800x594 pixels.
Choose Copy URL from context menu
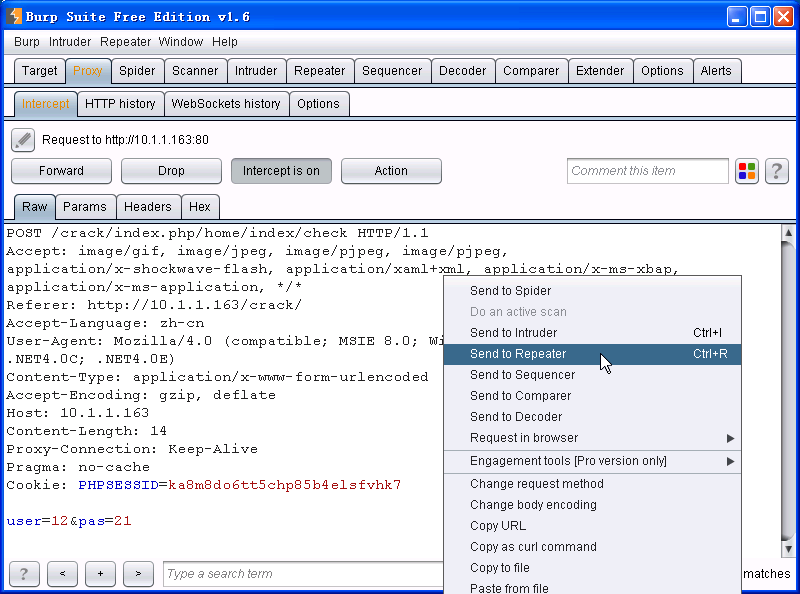pyautogui.click(x=592, y=526)
